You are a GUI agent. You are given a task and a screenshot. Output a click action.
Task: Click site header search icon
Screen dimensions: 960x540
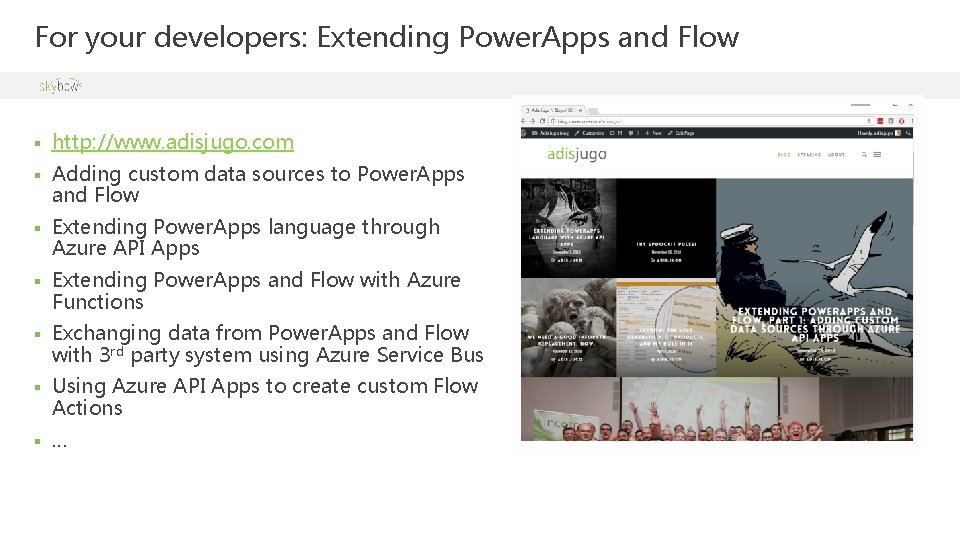pyautogui.click(x=864, y=155)
